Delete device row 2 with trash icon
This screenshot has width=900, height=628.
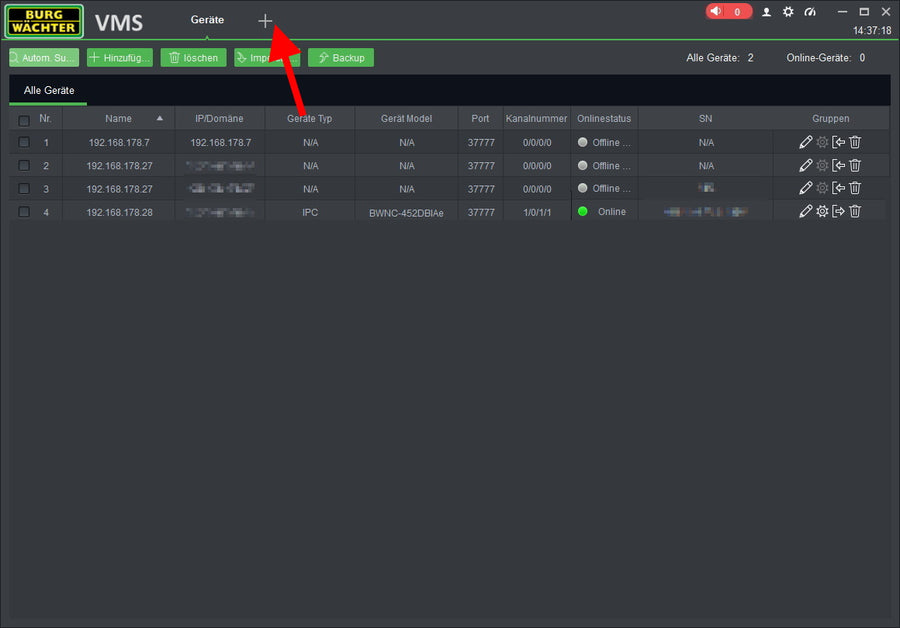(x=855, y=165)
